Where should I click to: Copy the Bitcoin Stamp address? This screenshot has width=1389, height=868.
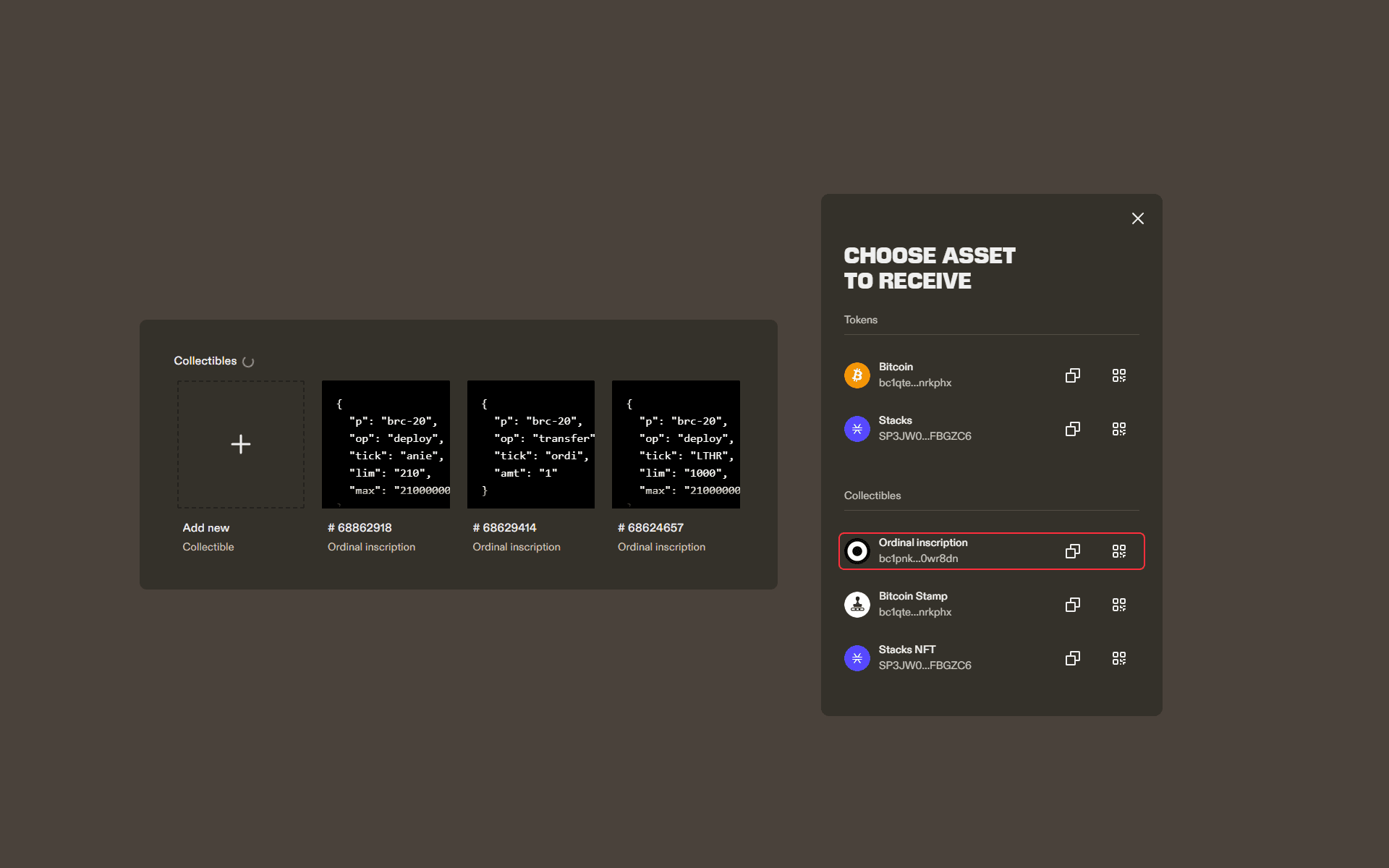(1072, 605)
